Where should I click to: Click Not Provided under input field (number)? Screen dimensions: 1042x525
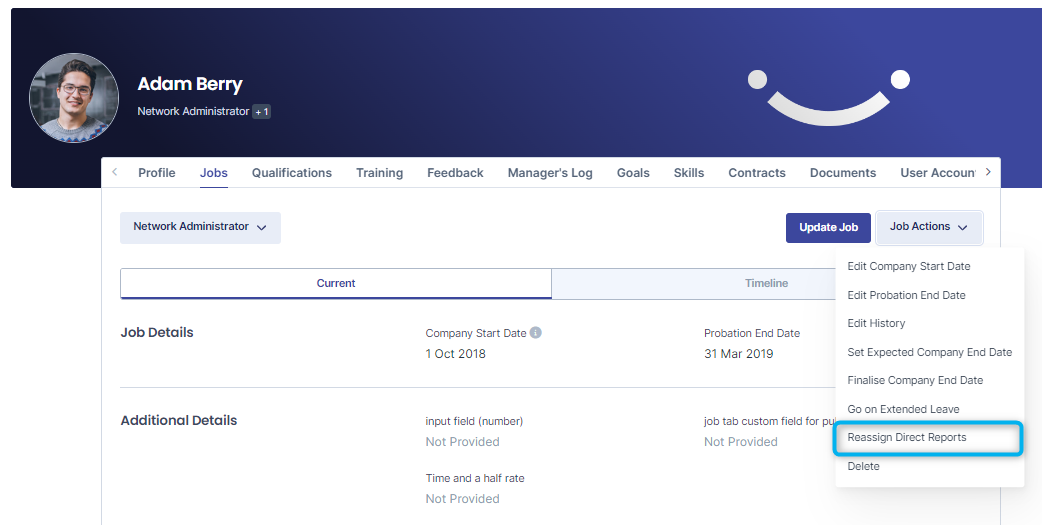(x=462, y=442)
